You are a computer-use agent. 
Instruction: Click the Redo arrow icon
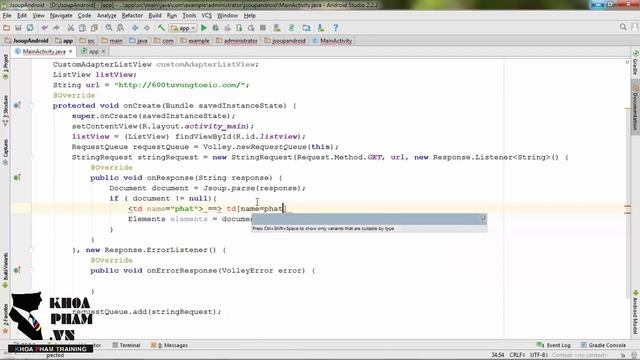56,28
